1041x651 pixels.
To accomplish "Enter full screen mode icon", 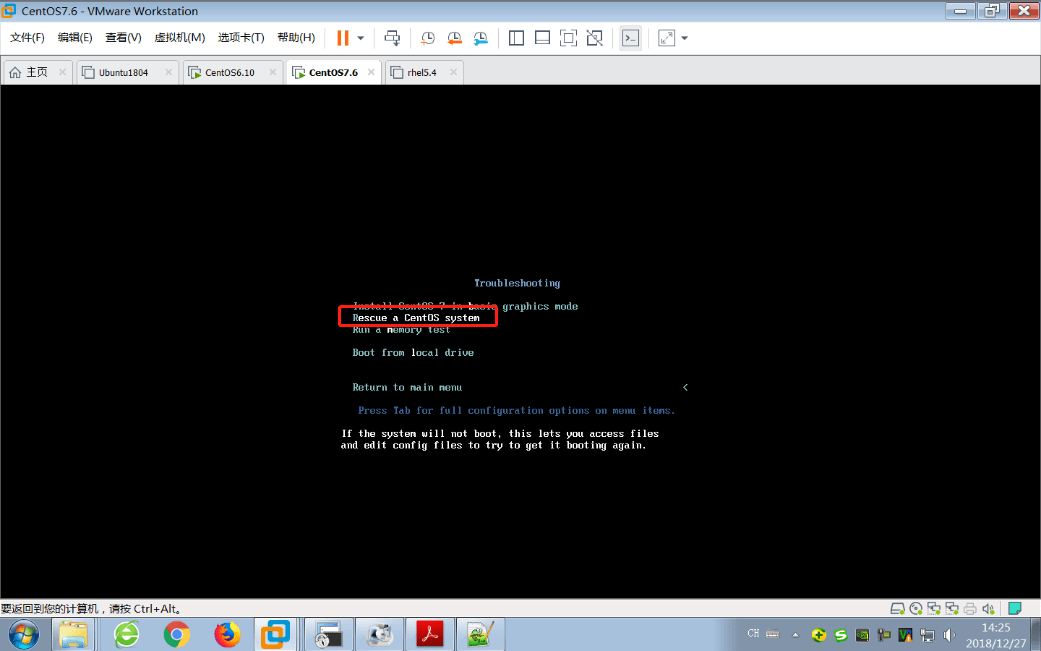I will pos(568,38).
